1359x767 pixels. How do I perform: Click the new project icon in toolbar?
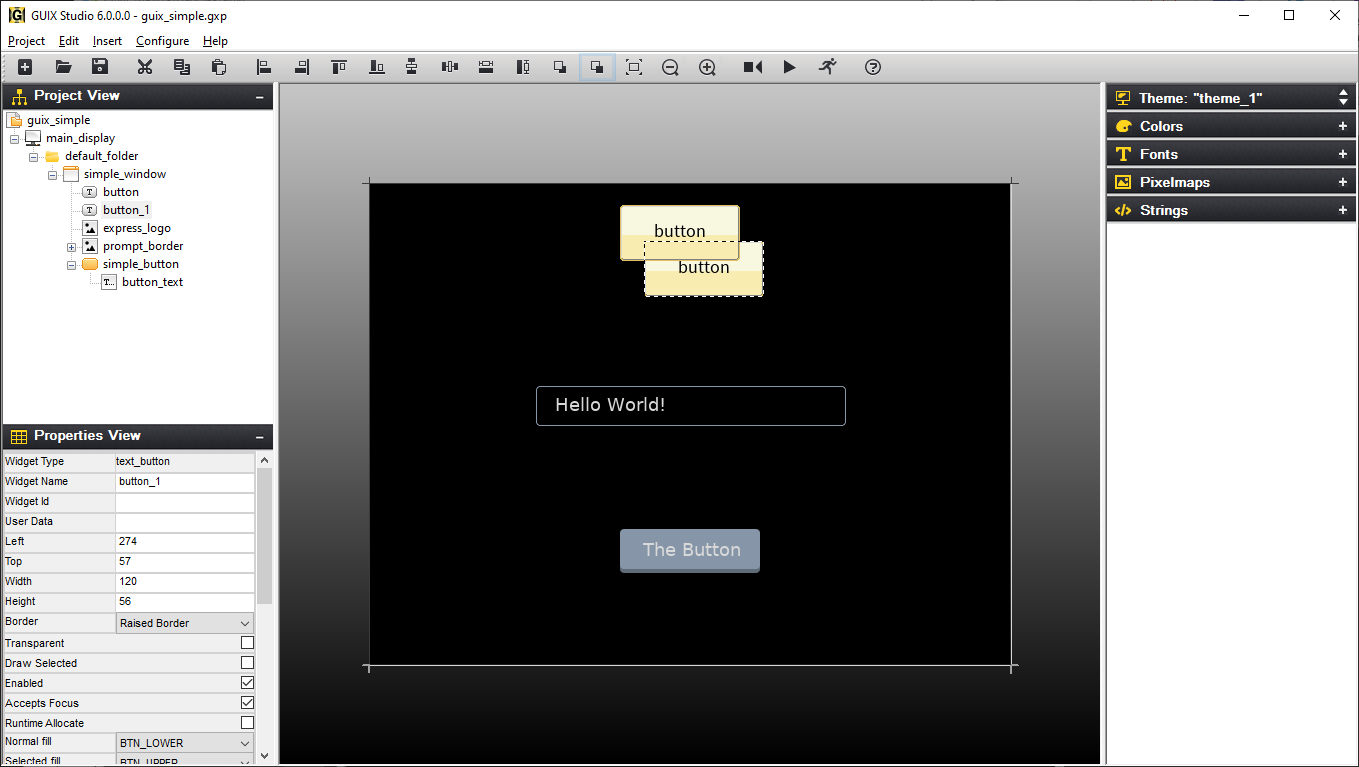coord(25,67)
